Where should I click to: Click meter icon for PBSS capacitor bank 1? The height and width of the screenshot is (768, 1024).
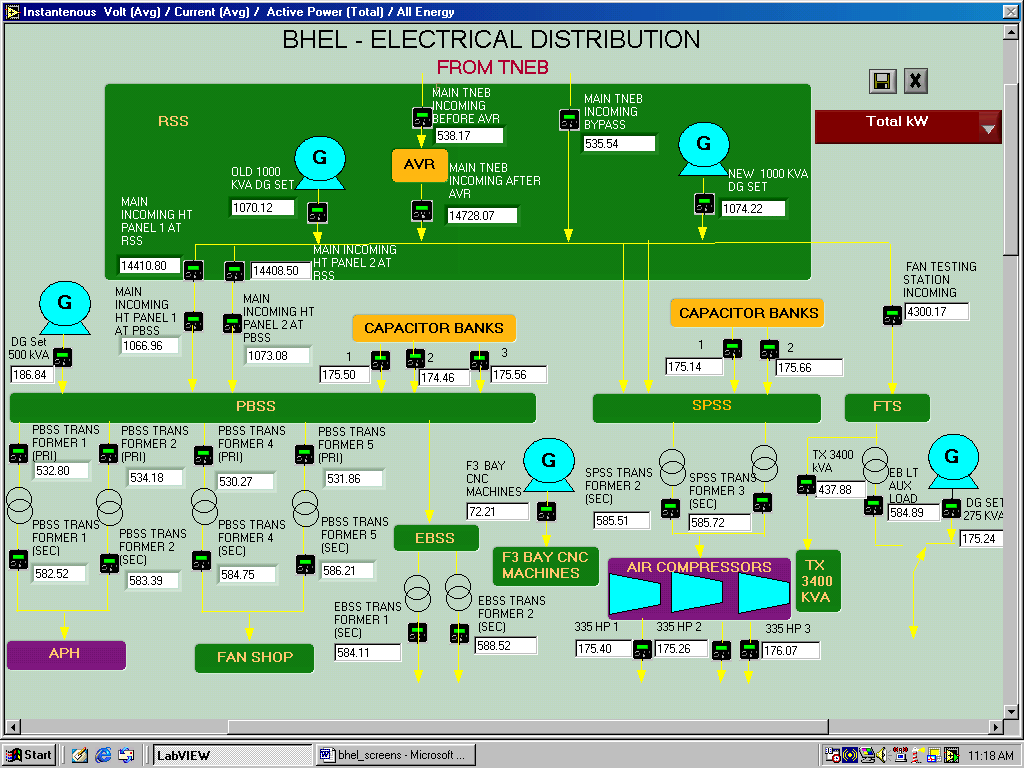(x=380, y=360)
